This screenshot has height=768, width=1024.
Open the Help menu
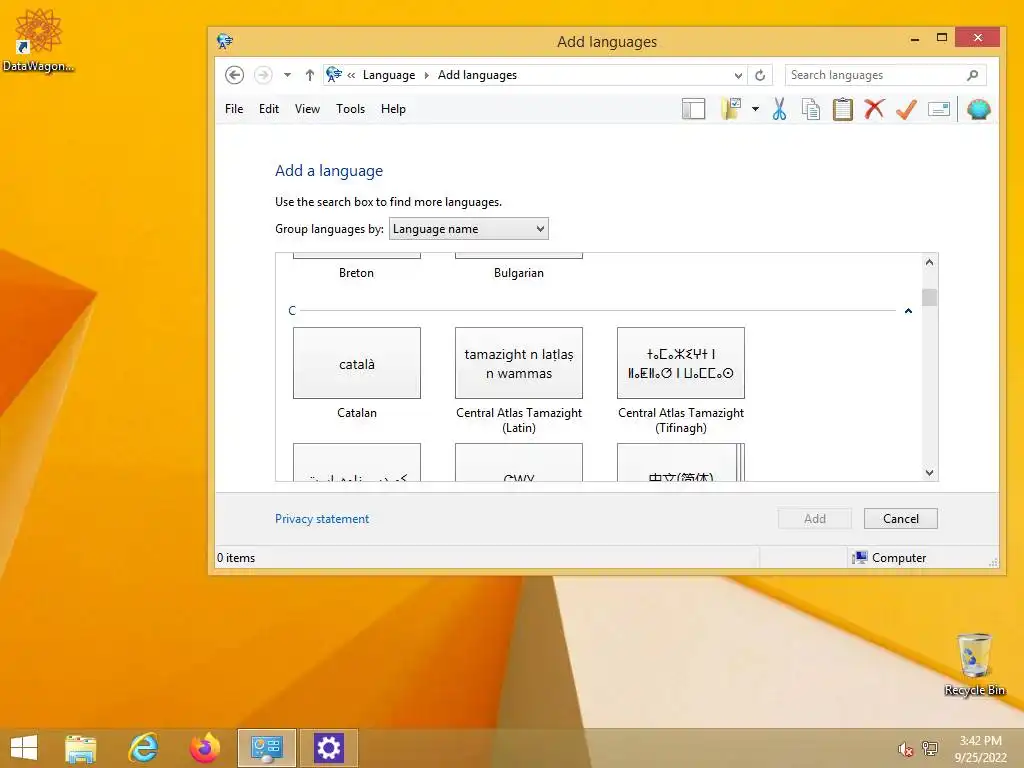coord(393,109)
